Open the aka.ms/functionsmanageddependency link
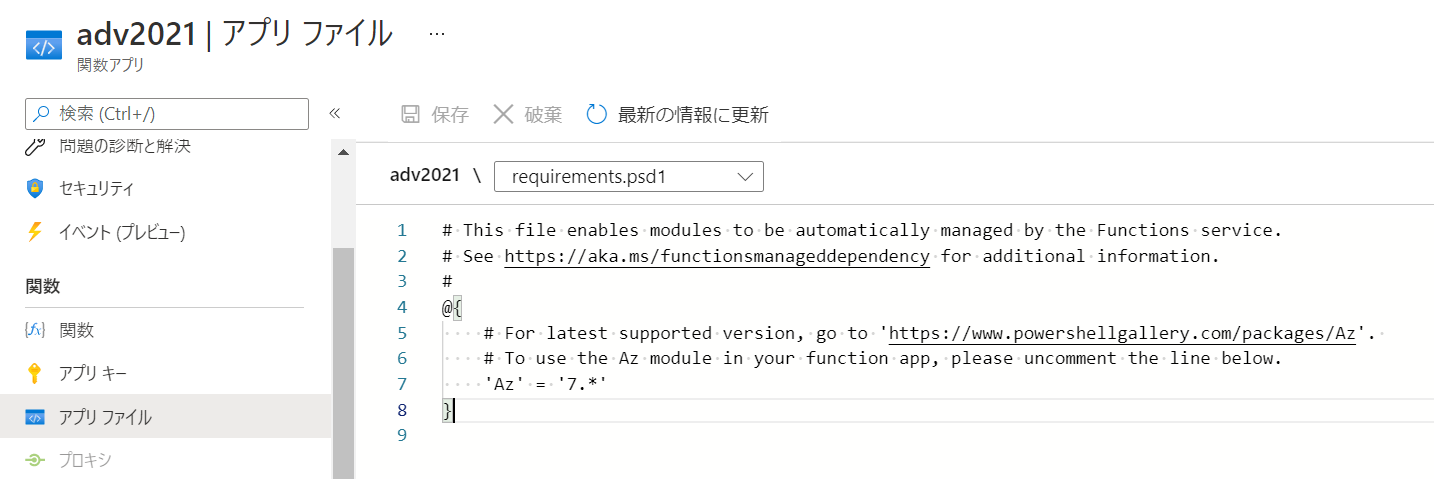The width and height of the screenshot is (1434, 479). coord(716,256)
